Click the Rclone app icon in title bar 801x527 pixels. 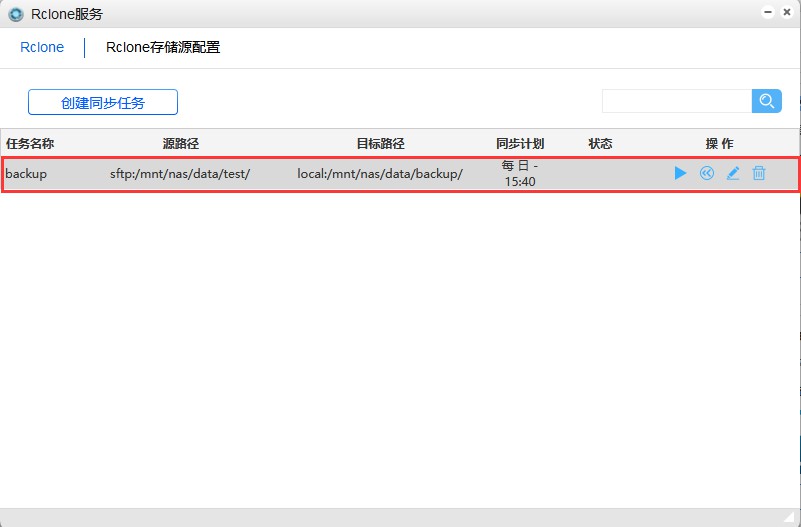16,14
